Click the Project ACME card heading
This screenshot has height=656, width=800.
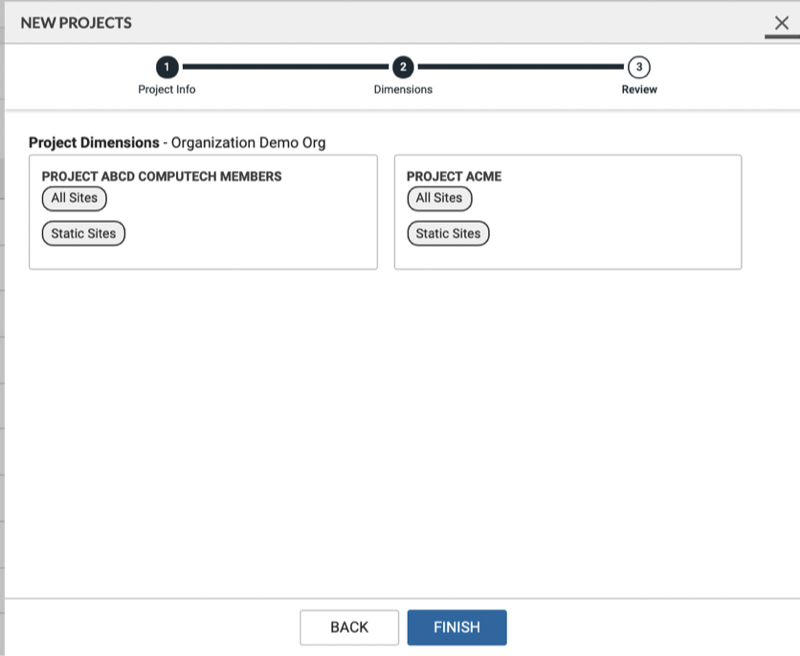[454, 177]
